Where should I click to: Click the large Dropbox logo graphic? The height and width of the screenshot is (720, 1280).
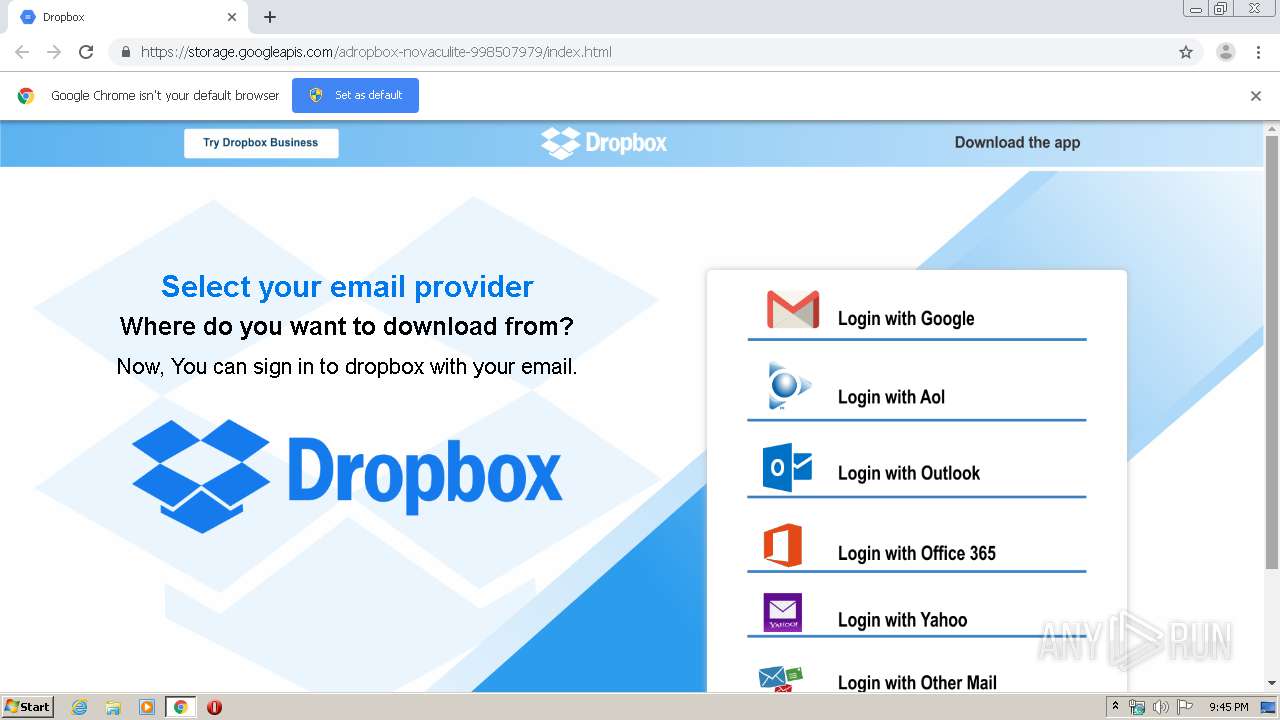coord(347,475)
